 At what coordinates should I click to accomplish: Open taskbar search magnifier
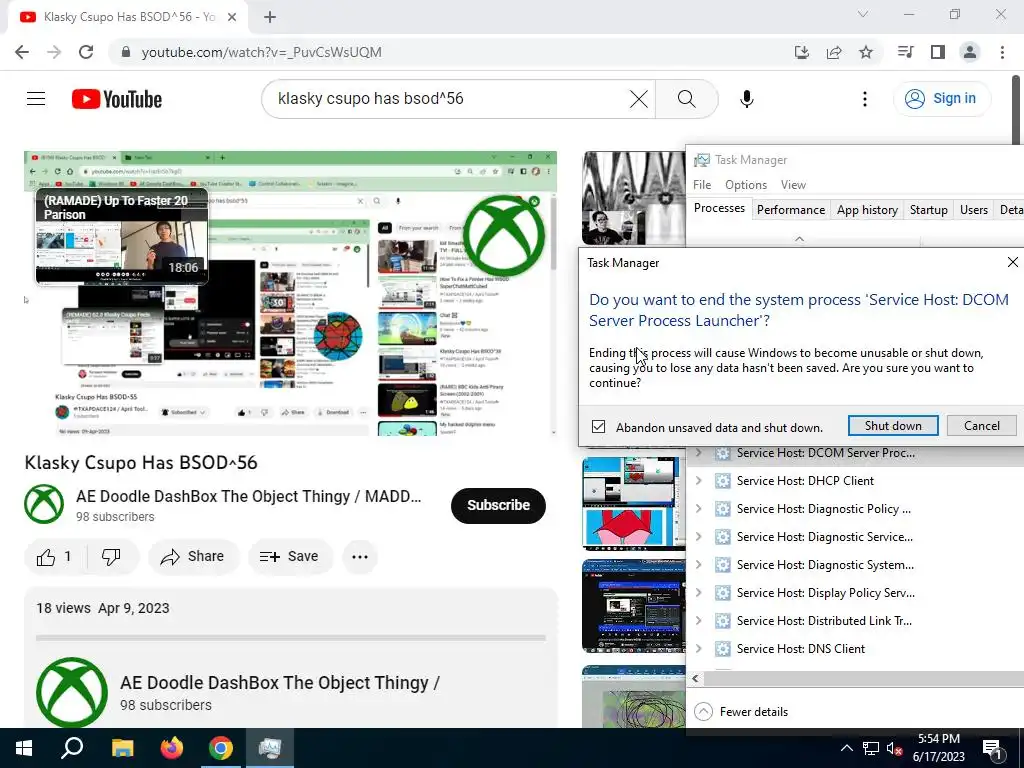pyautogui.click(x=72, y=748)
